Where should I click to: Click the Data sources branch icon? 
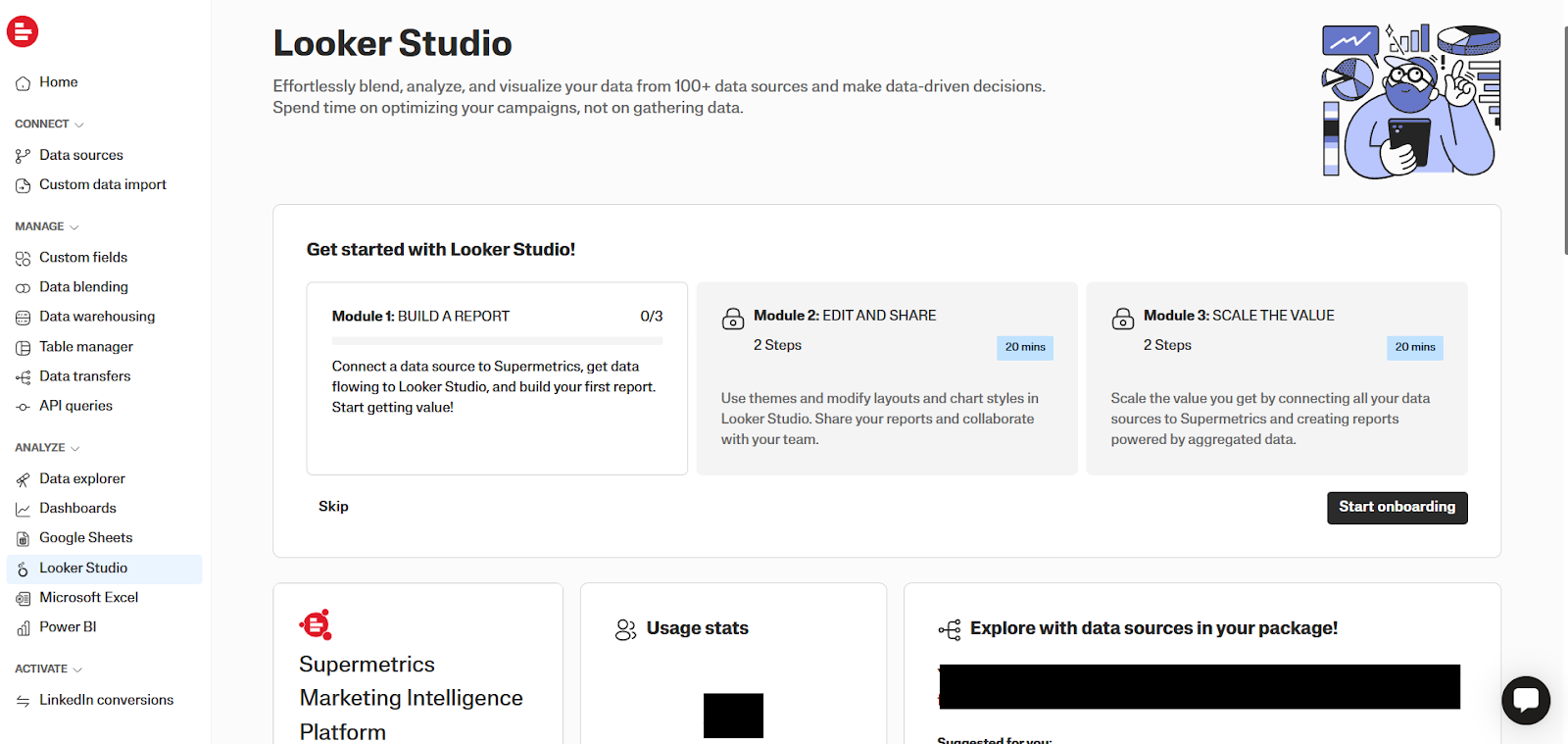[x=23, y=156]
